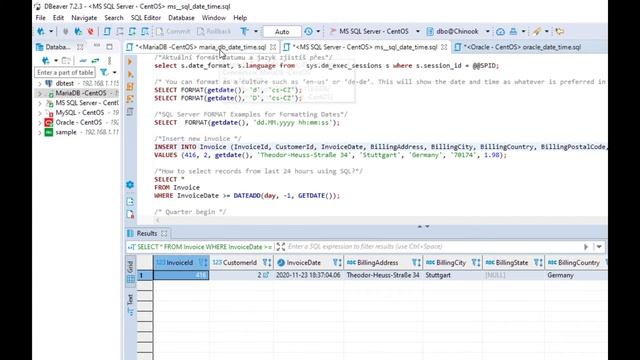The width and height of the screenshot is (640, 360).
Task: Click the apply filter arrow button
Action: pyautogui.click(x=586, y=247)
